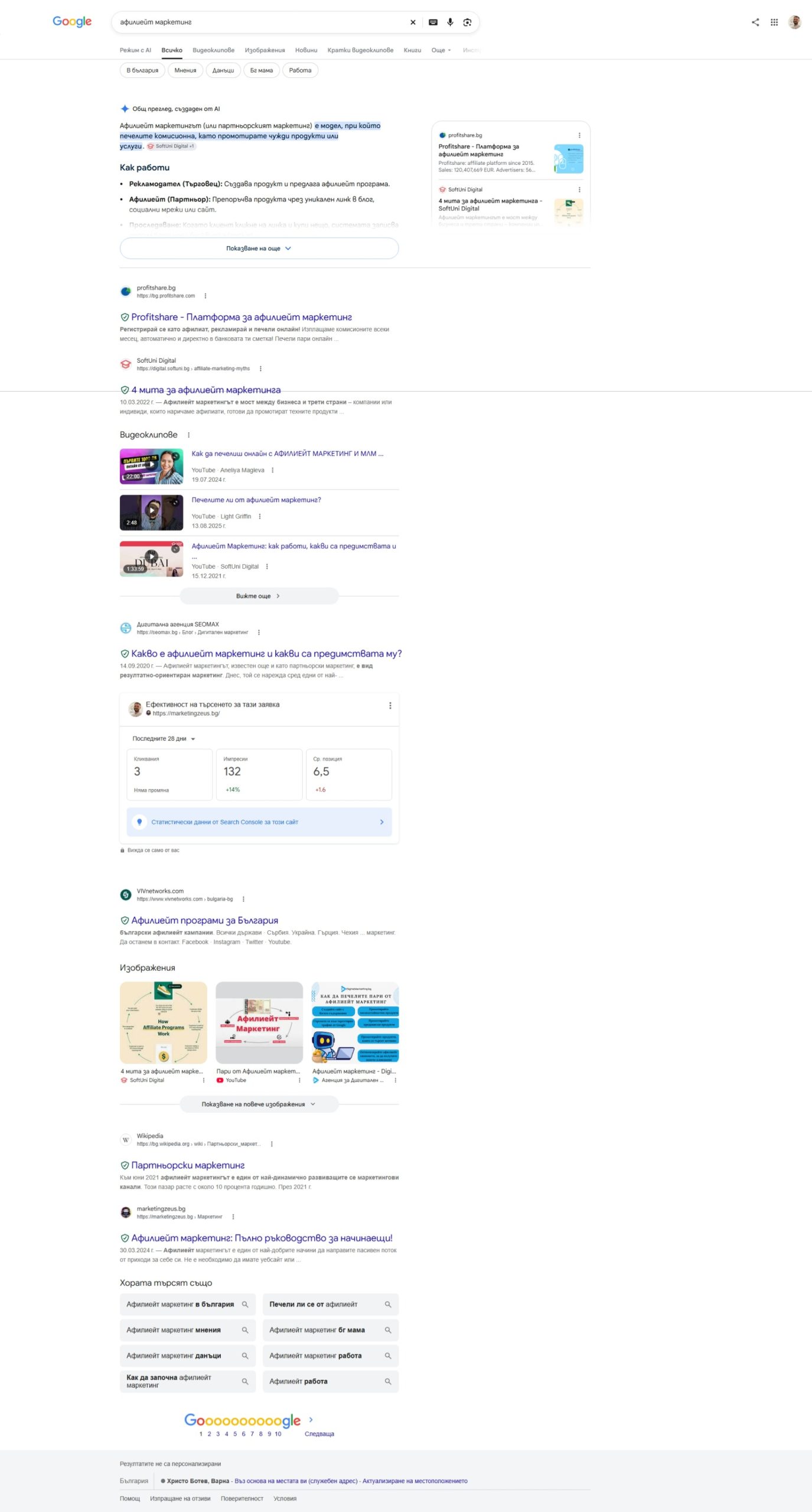Start voice search with the microphone icon
The image size is (812, 1512).
(450, 22)
